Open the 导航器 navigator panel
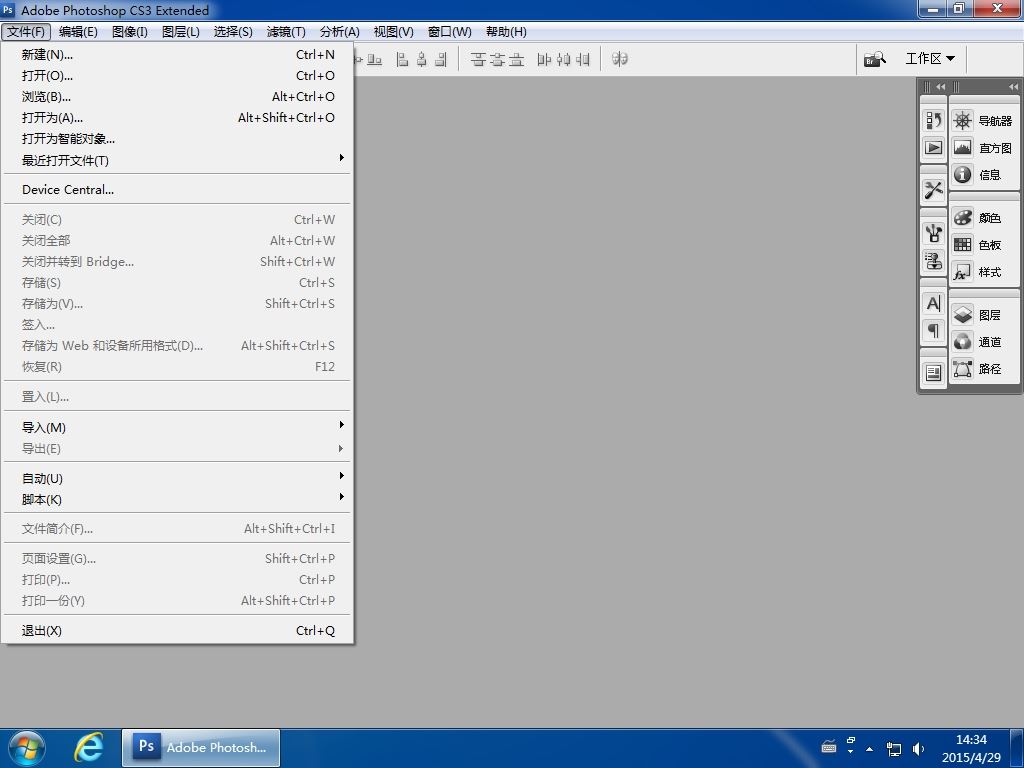Screen dimensions: 1024x768 (983, 121)
